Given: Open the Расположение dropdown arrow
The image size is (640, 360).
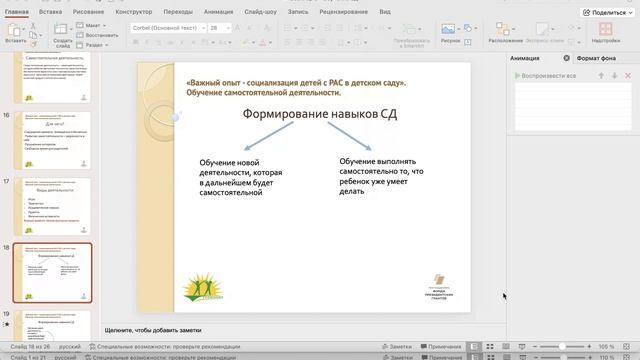Looking at the screenshot, I should 513,29.
